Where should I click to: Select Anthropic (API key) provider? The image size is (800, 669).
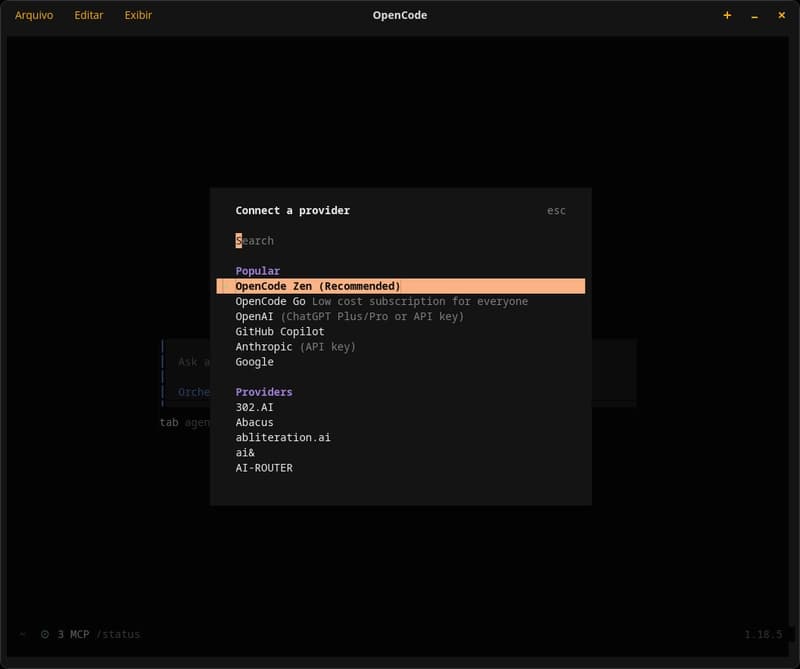401,347
